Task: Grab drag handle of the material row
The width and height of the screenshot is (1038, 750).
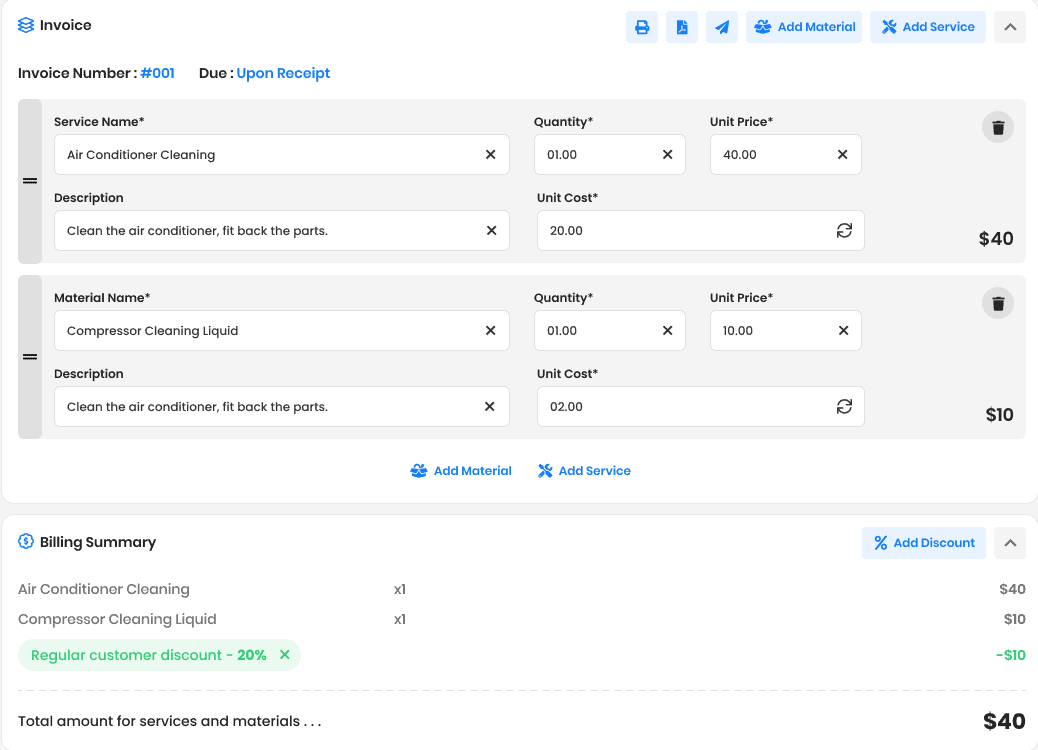Action: tap(30, 357)
